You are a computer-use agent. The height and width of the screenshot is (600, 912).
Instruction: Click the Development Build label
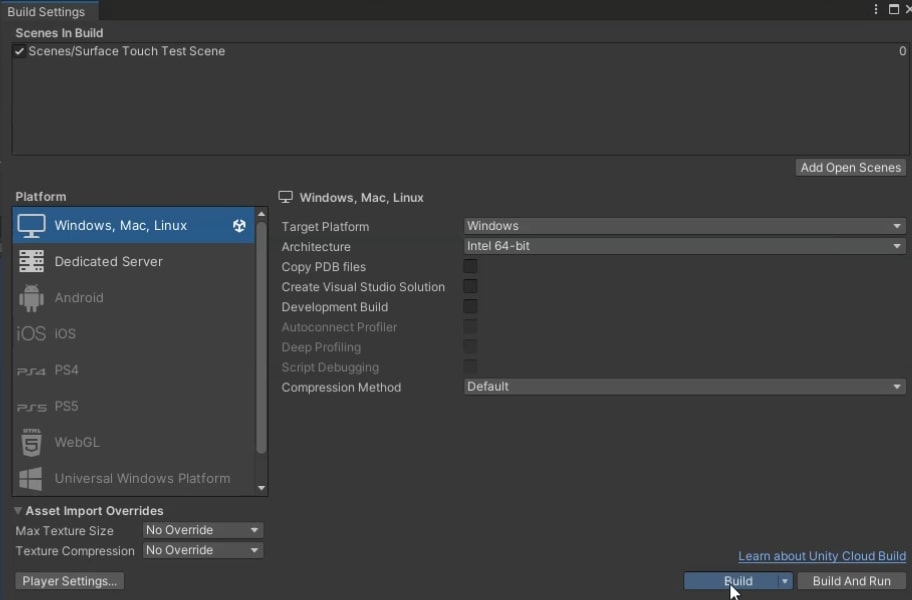click(334, 307)
